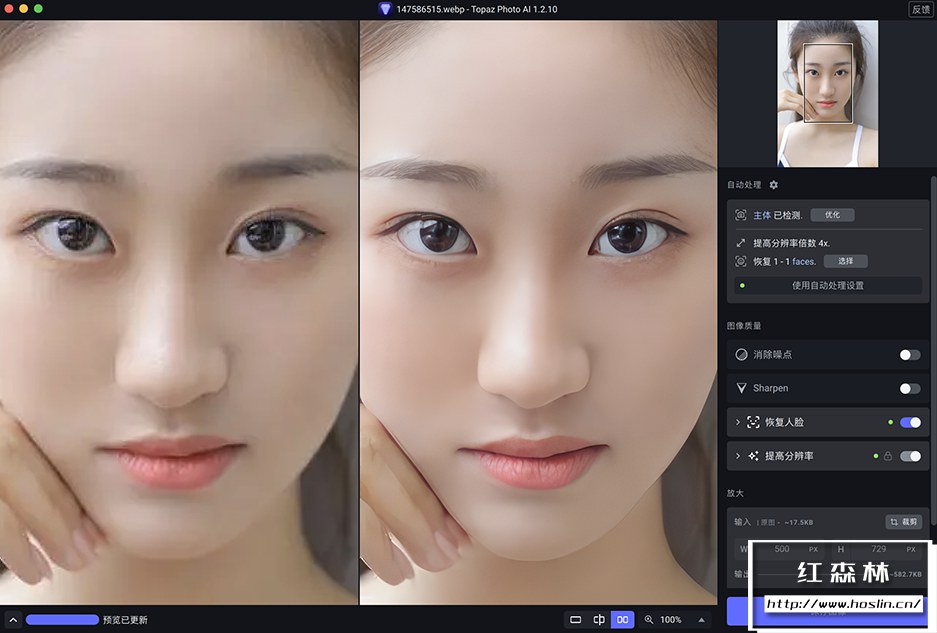The height and width of the screenshot is (633, 937).
Task: Click the 100% zoom value
Action: point(670,620)
